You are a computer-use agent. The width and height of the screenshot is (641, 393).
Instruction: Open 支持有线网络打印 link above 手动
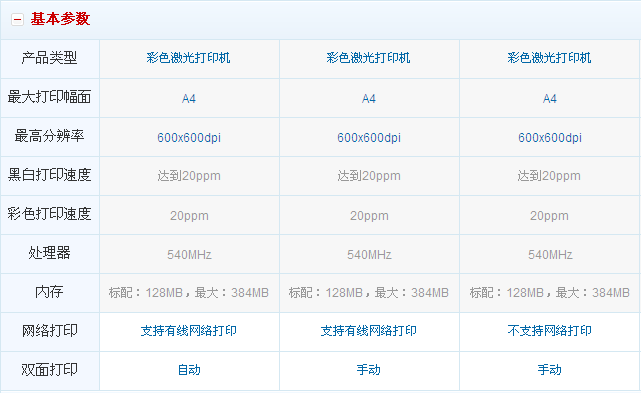(x=369, y=331)
